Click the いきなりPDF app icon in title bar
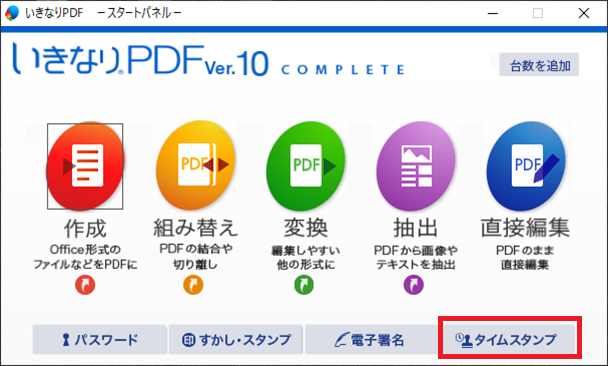608x366 pixels. pos(12,13)
